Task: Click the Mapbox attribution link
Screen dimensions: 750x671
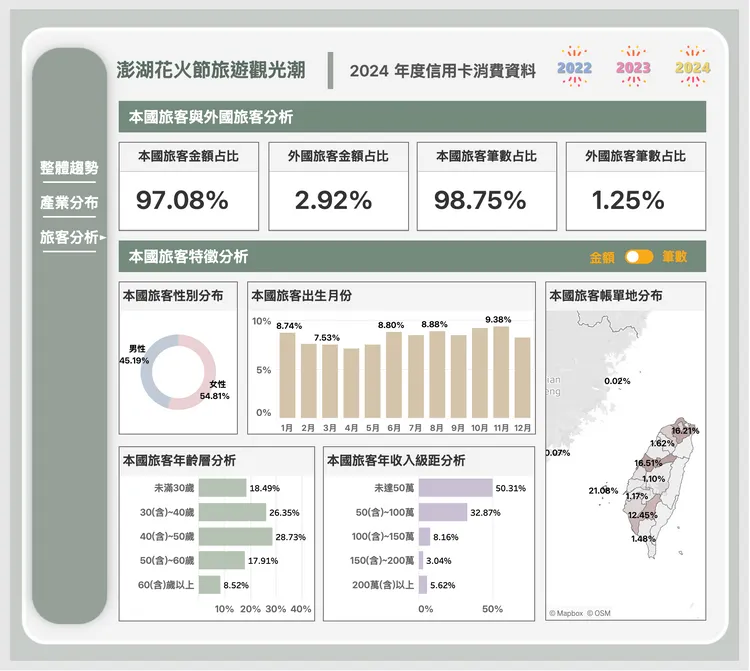Action: tap(566, 613)
